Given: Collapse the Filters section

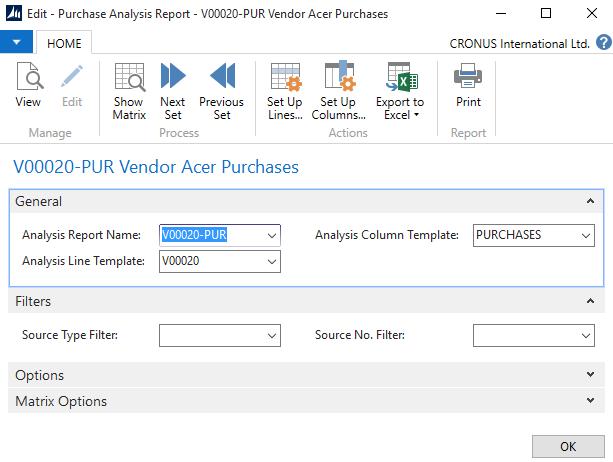Looking at the screenshot, I should pos(590,301).
